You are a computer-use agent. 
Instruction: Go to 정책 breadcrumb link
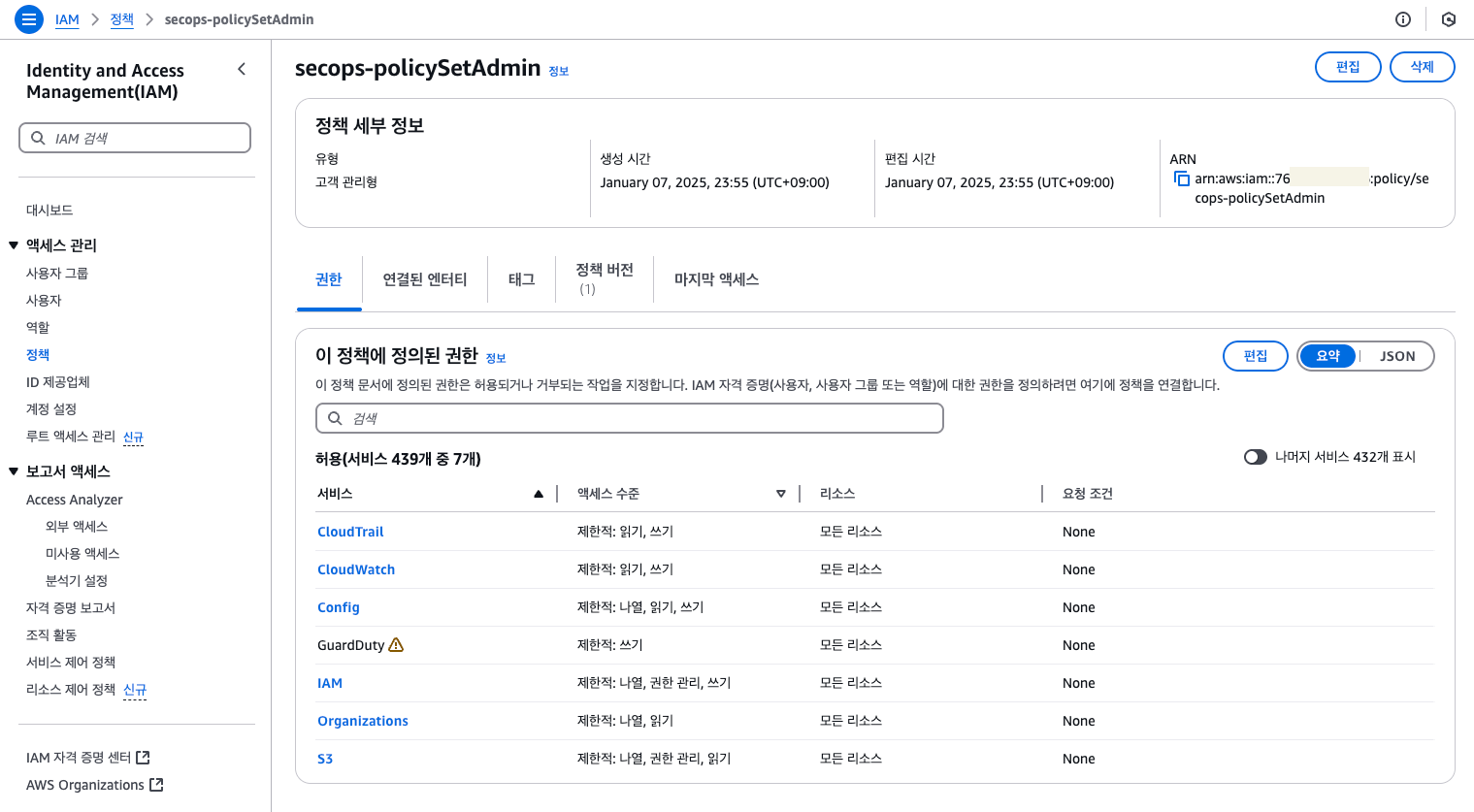[122, 19]
